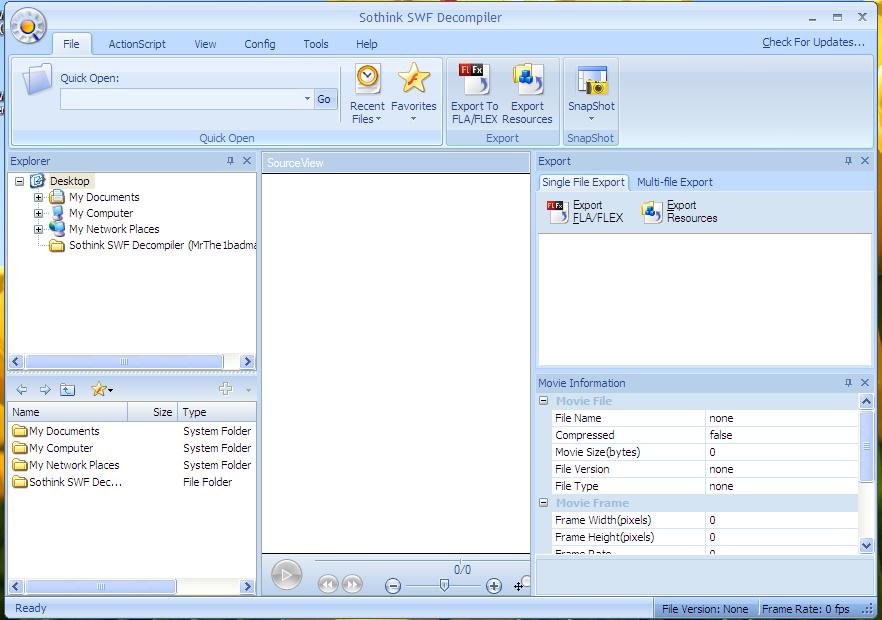Screen dimensions: 882x620
Task: Click Export Resources ribbon icon
Action: point(527,93)
